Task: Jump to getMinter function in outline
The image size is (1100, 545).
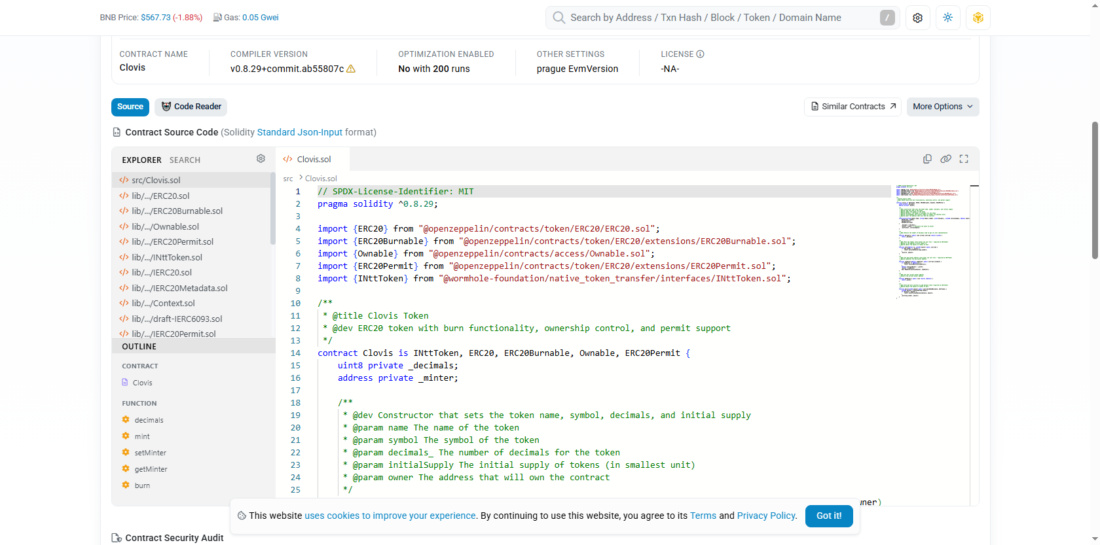Action: 151,469
